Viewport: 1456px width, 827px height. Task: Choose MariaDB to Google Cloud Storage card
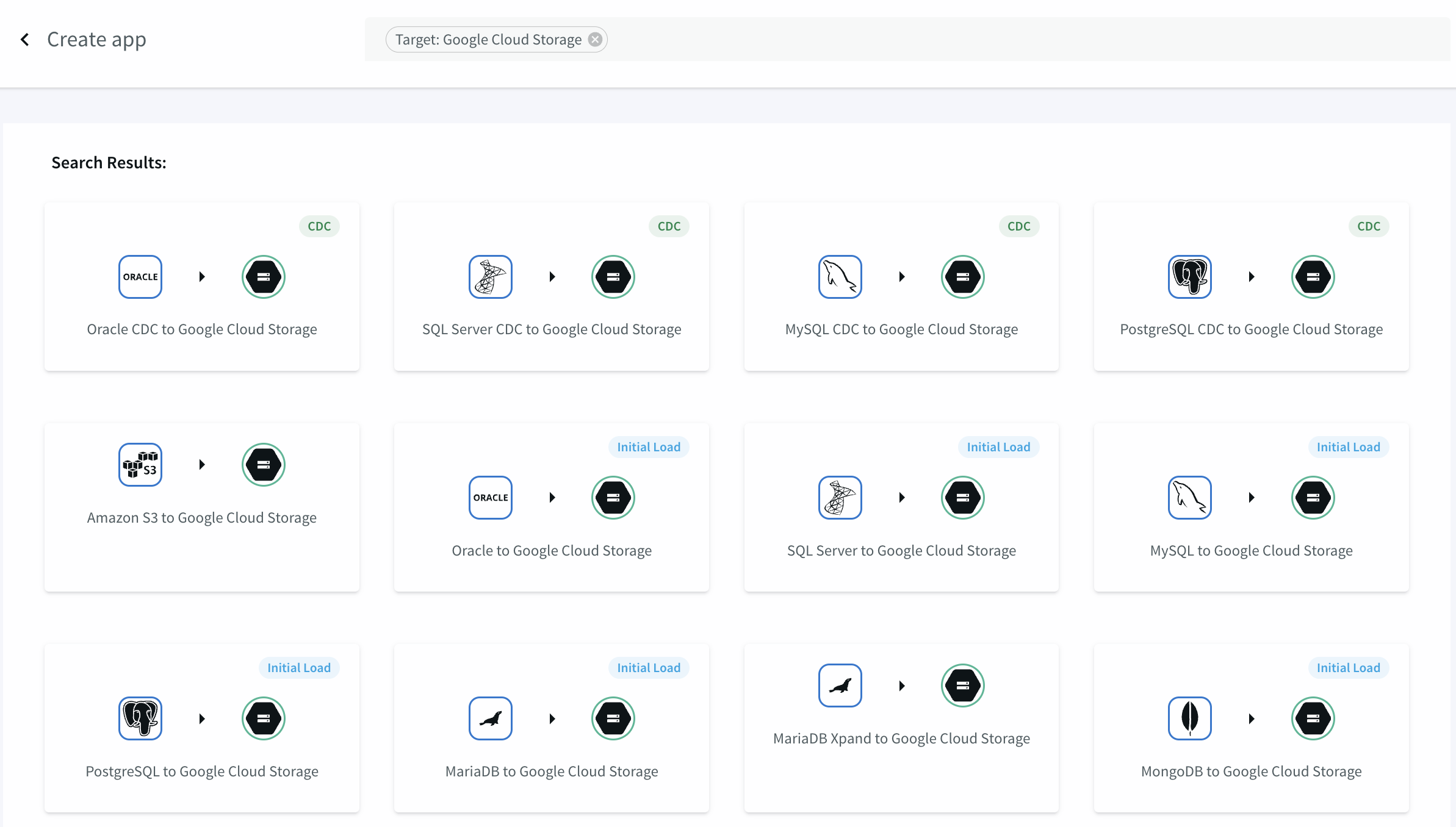552,772
